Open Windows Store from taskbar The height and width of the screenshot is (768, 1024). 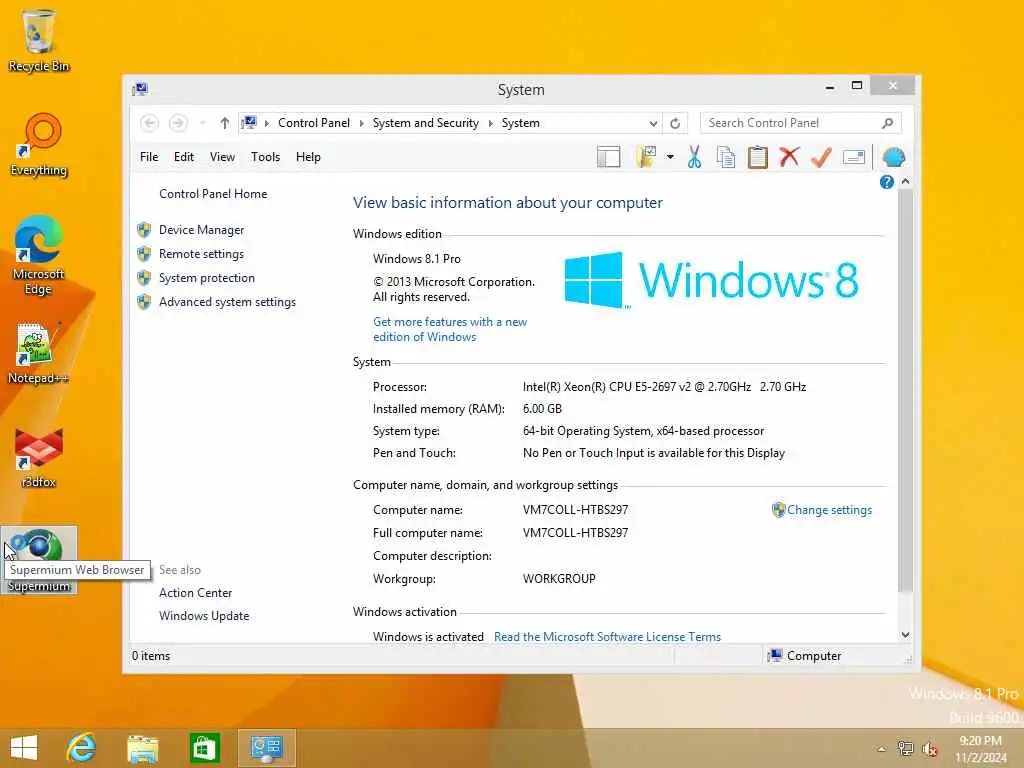pyautogui.click(x=204, y=748)
